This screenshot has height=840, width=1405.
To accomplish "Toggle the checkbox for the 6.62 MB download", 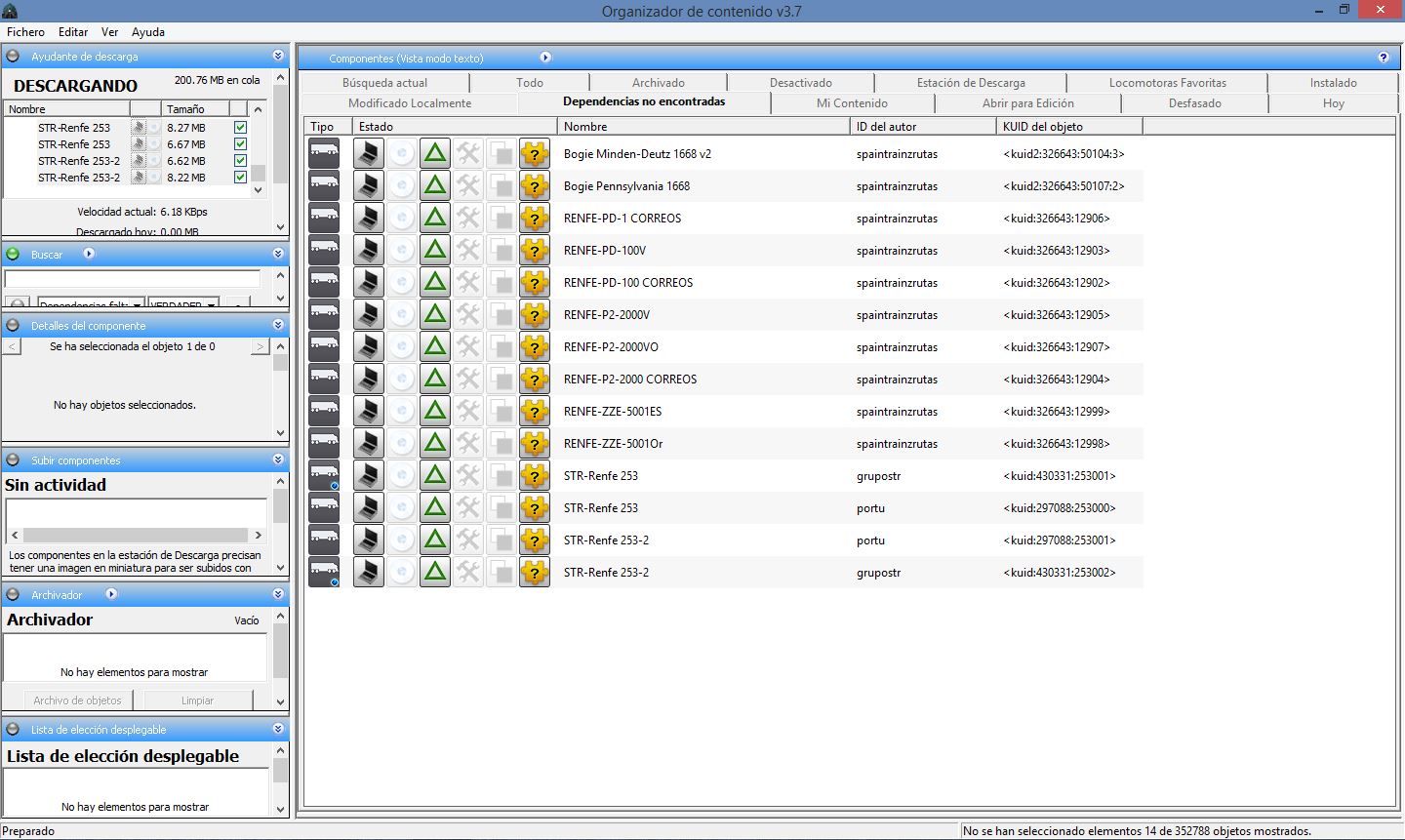I will click(241, 161).
